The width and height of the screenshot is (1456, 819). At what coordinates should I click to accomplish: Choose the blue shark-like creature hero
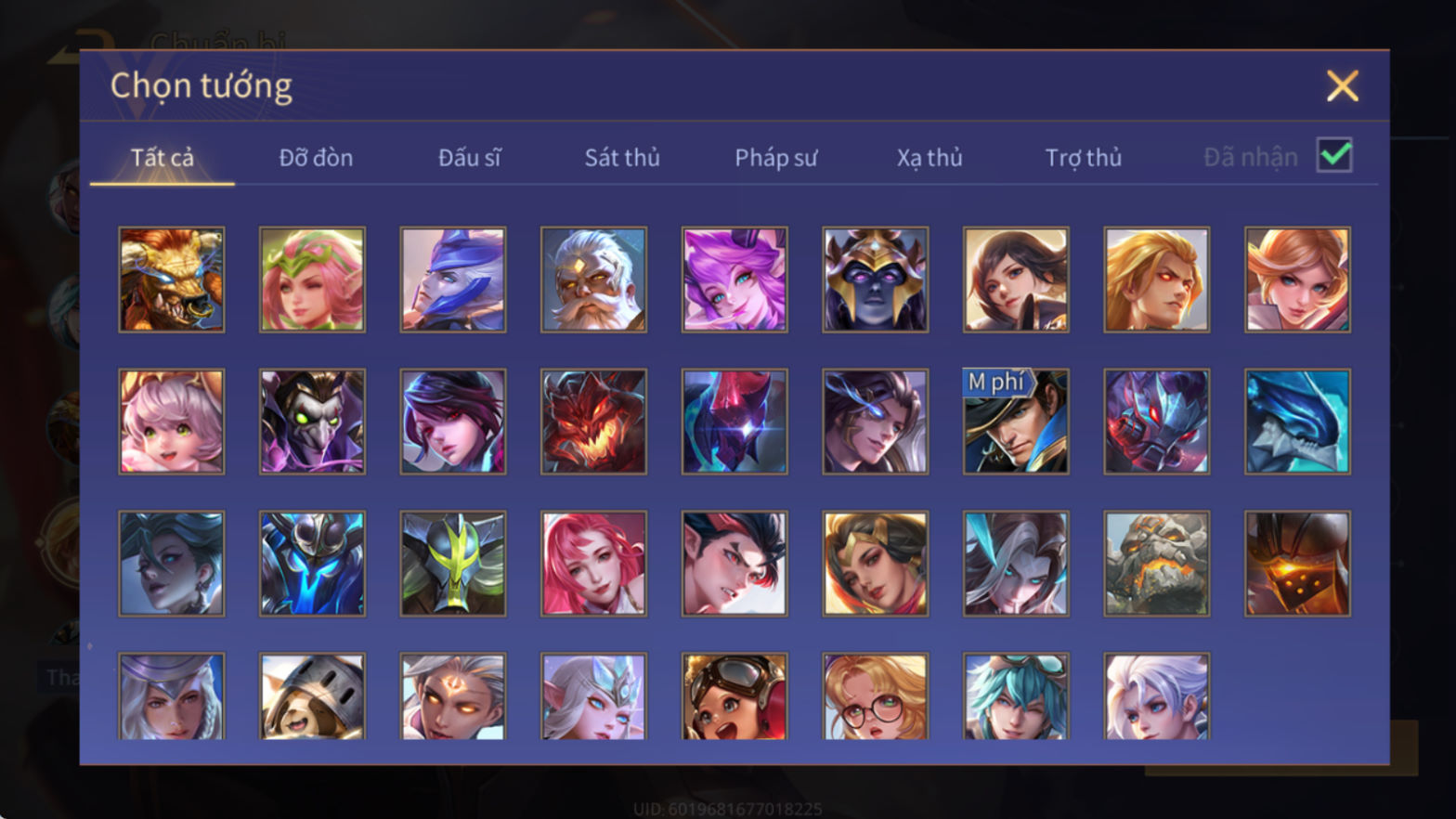coord(1297,422)
